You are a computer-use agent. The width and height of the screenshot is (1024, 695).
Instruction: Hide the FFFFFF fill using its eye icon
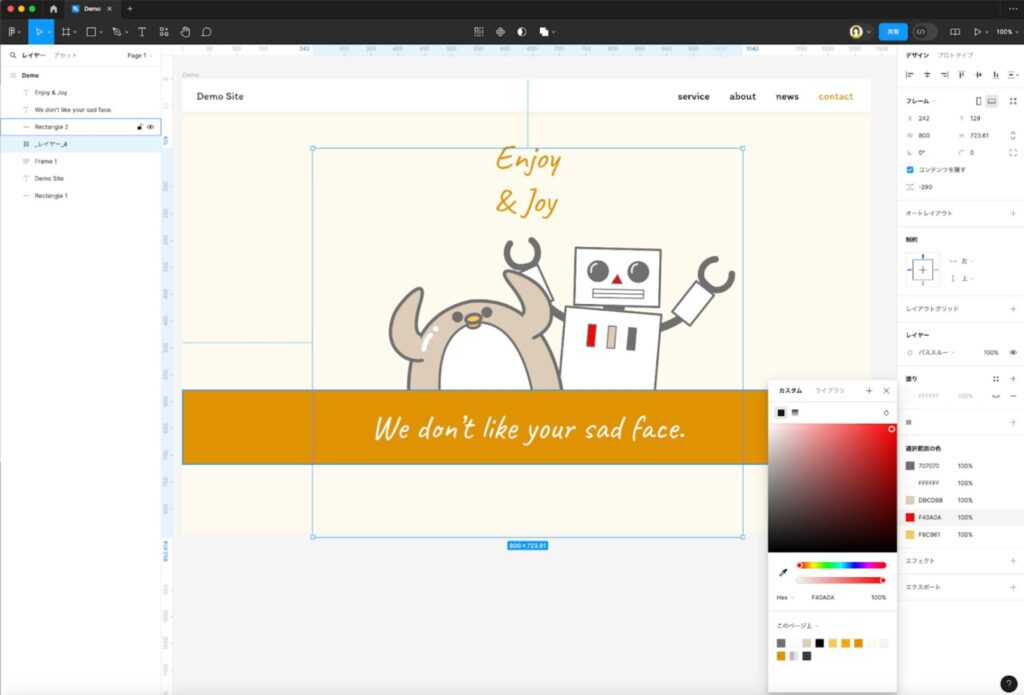click(996, 396)
